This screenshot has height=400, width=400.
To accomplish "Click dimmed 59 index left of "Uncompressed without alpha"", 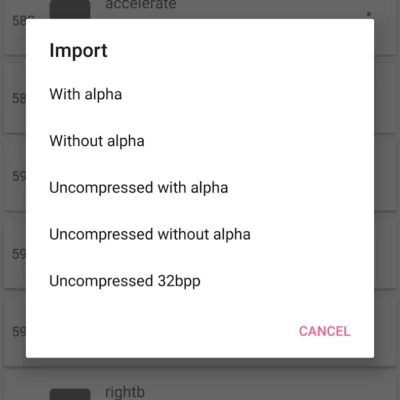I will pyautogui.click(x=19, y=254).
